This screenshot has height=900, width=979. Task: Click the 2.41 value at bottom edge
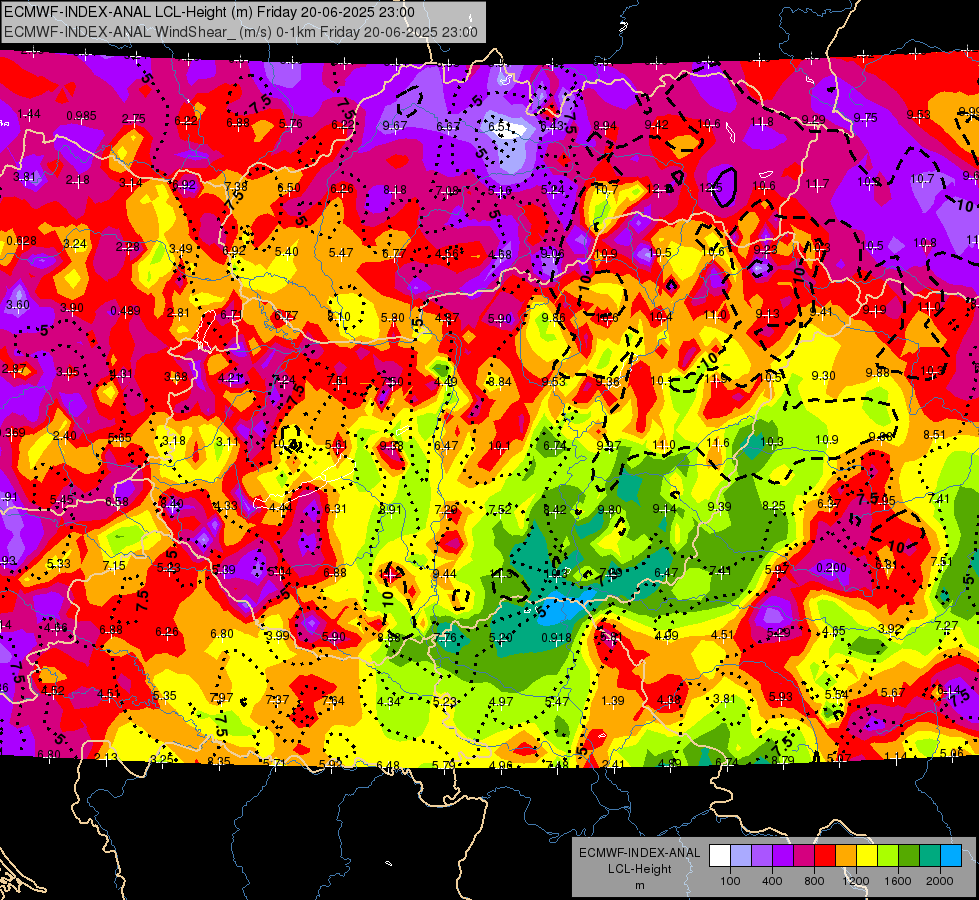(613, 764)
